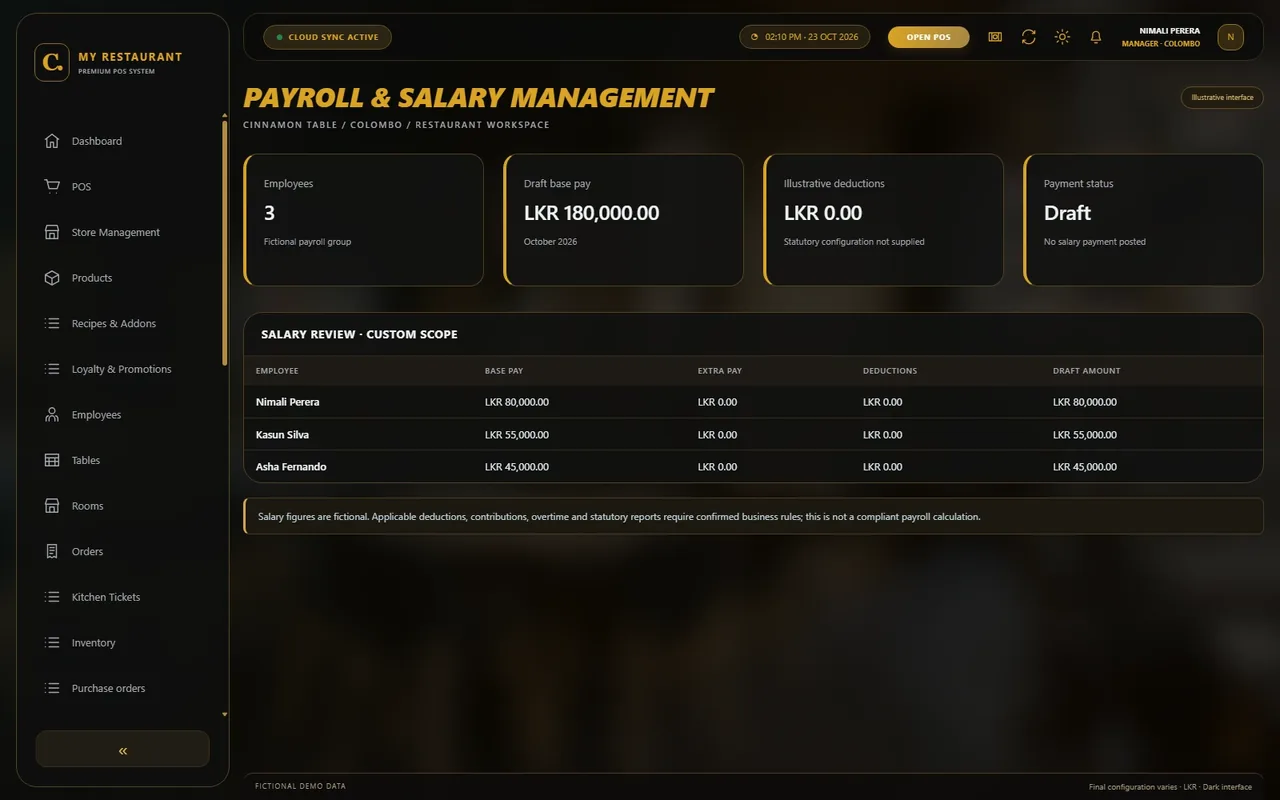This screenshot has height=800, width=1280.
Task: Select the Nimali Perera employee row name
Action: [288, 402]
